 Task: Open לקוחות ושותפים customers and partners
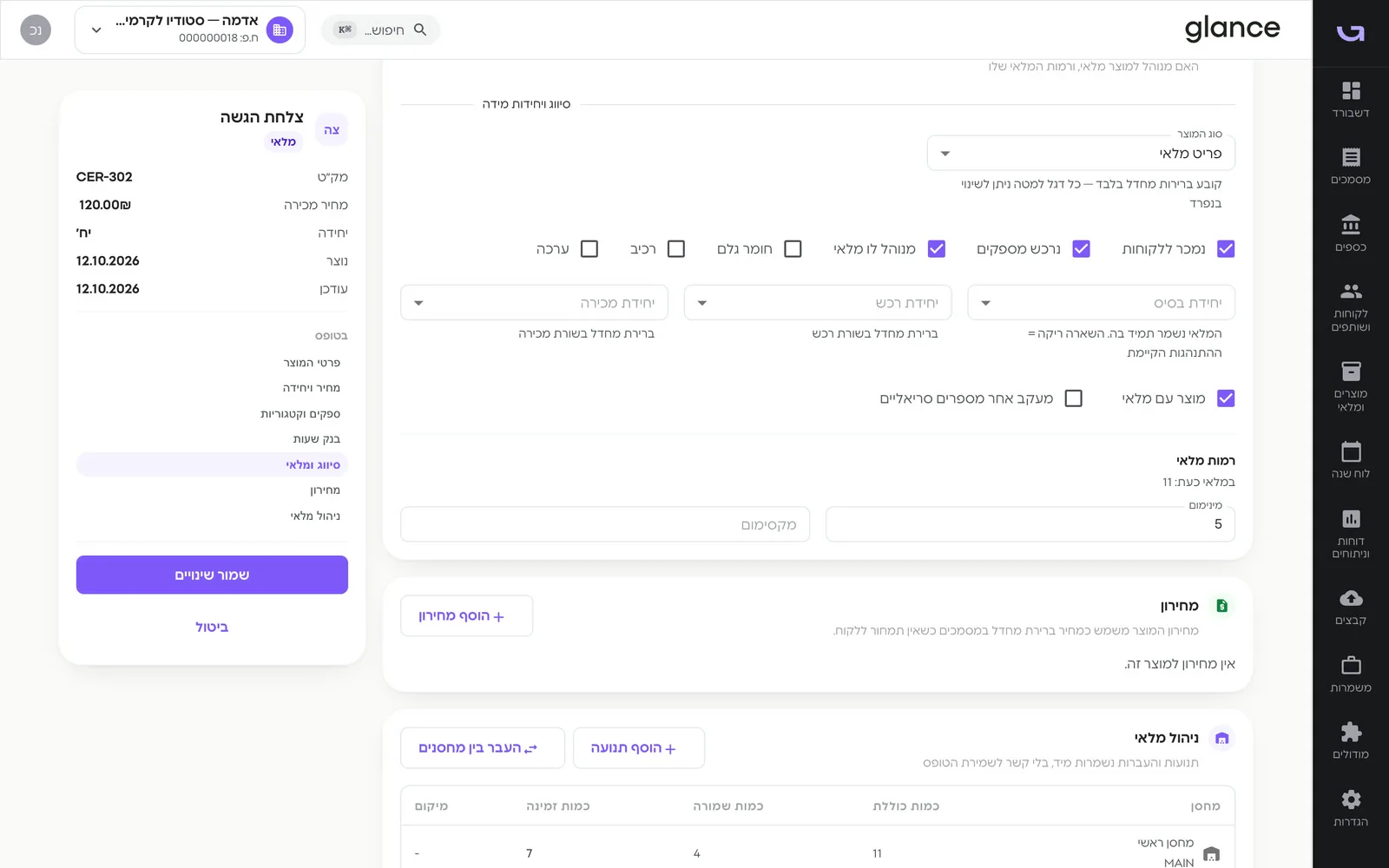pyautogui.click(x=1351, y=307)
